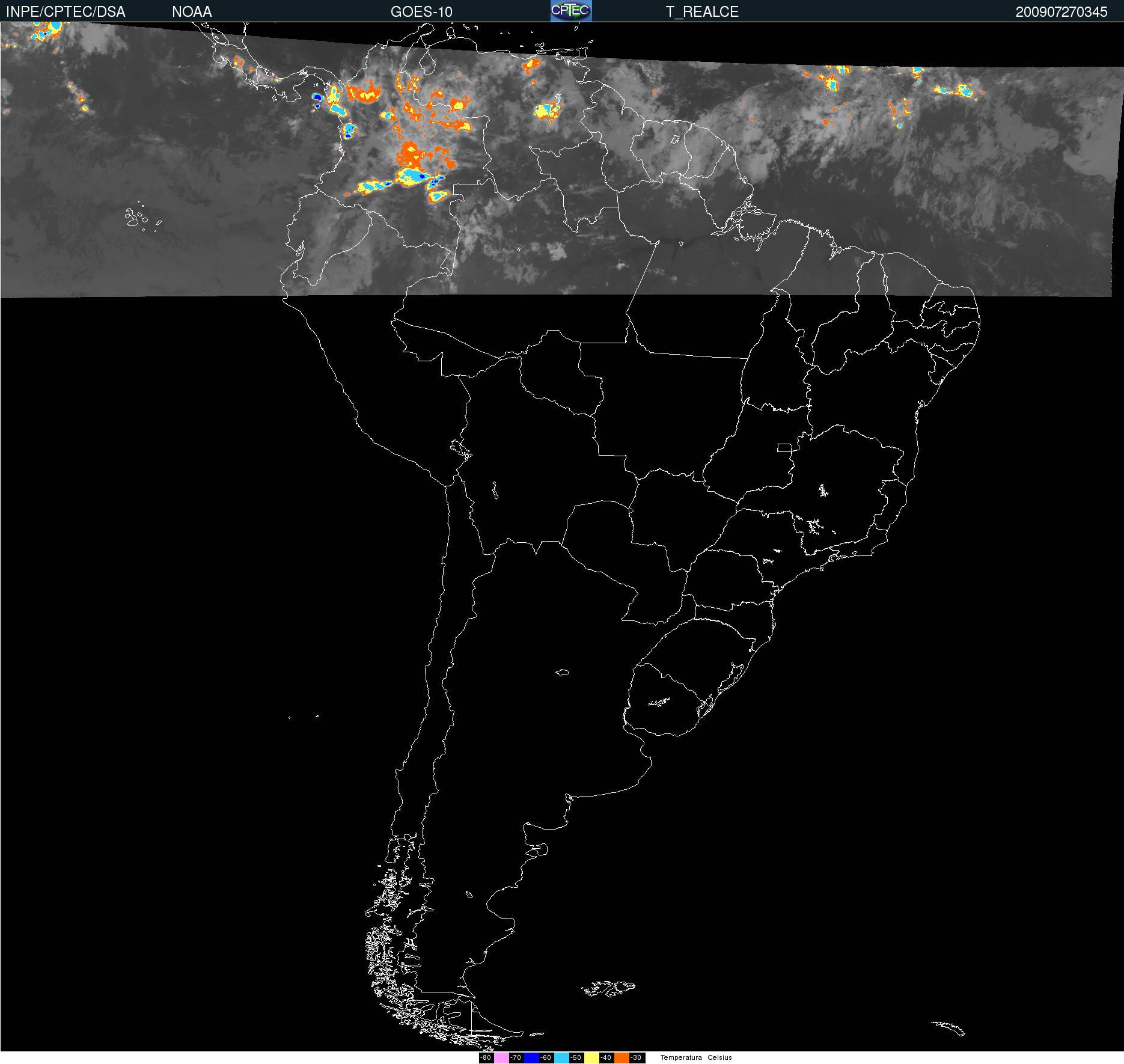Click the Falkland Islands outline on map
Image resolution: width=1124 pixels, height=1064 pixels.
click(x=608, y=988)
